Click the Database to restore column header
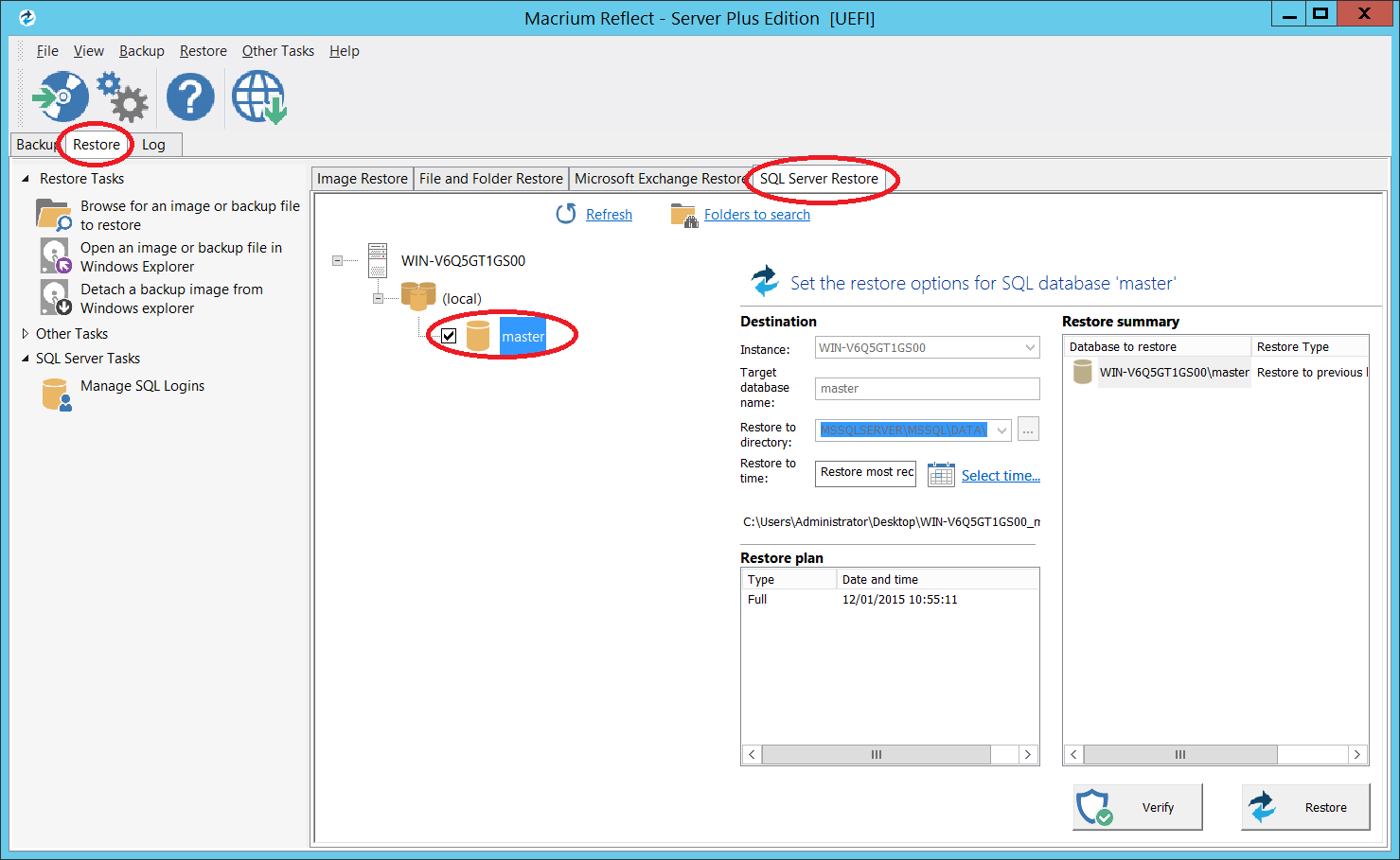This screenshot has width=1400, height=860. coord(1157,346)
